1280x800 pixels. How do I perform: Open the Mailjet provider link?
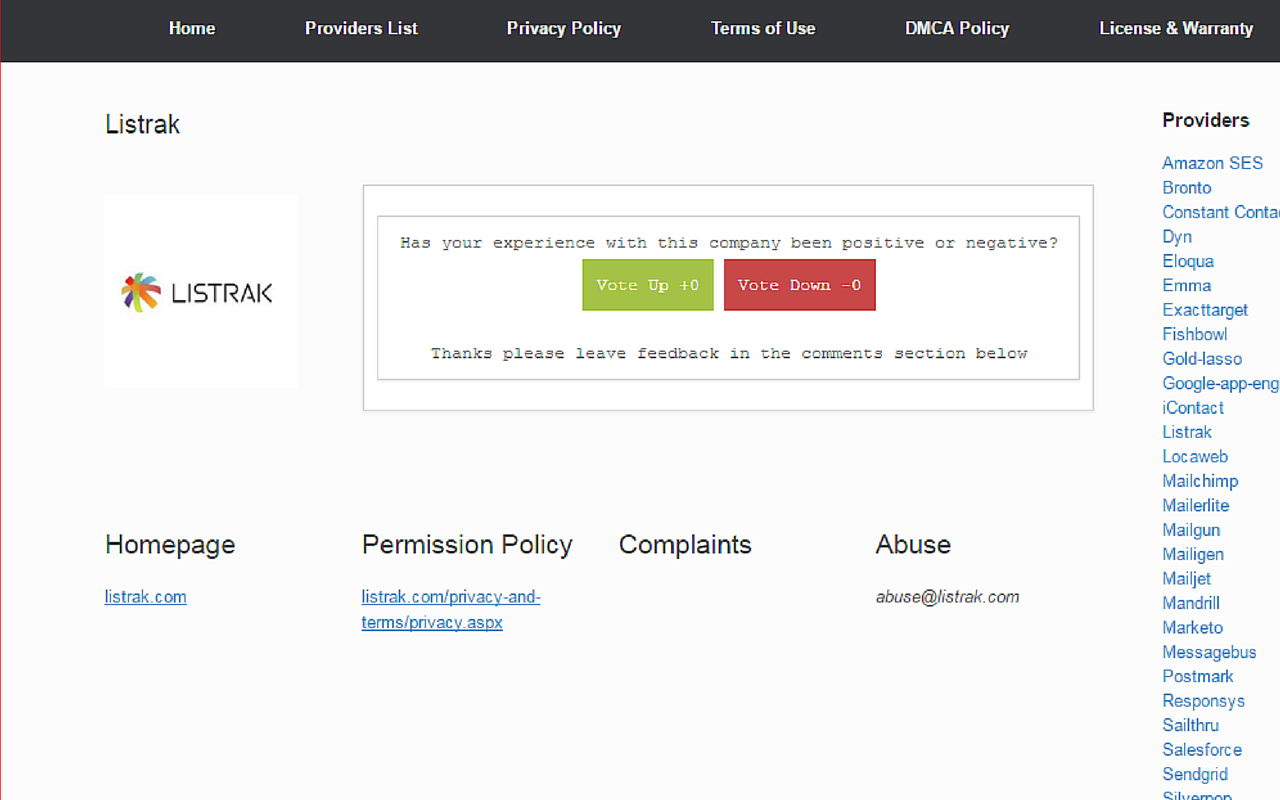(x=1187, y=579)
